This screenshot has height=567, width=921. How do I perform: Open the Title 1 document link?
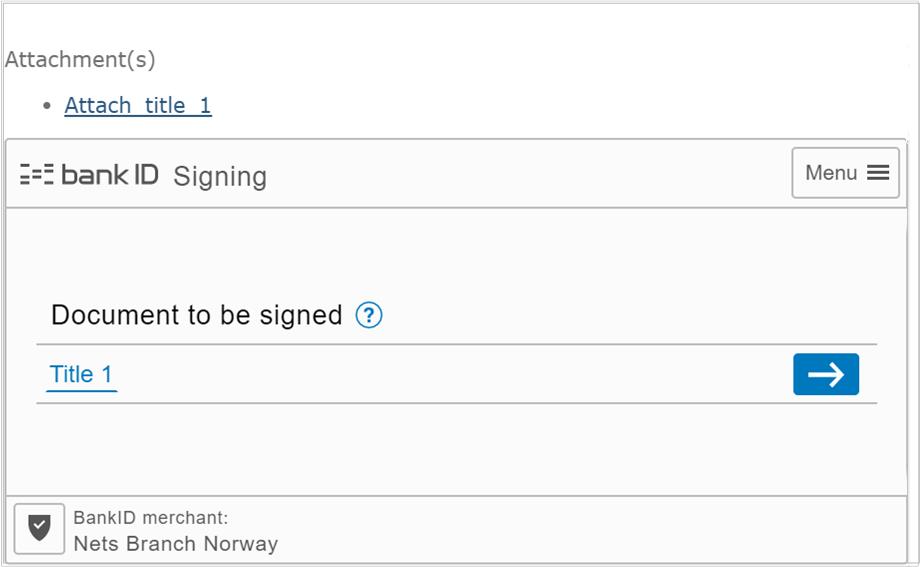81,374
